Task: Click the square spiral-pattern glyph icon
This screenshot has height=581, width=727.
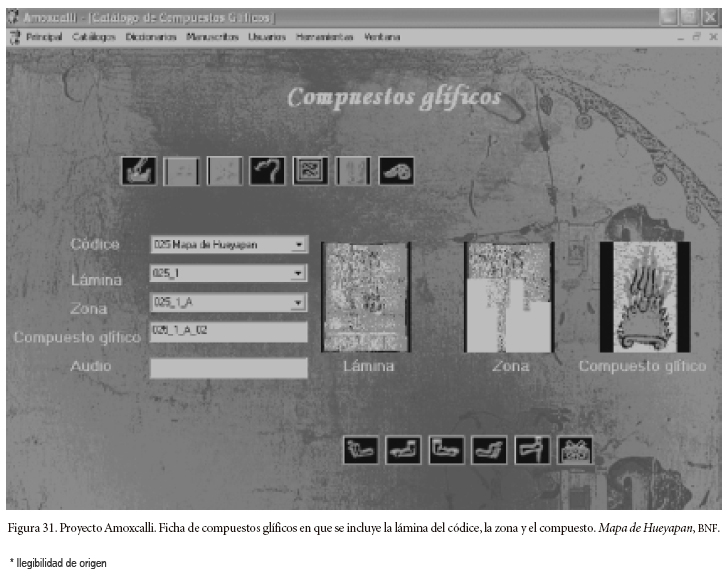Action: click(309, 170)
